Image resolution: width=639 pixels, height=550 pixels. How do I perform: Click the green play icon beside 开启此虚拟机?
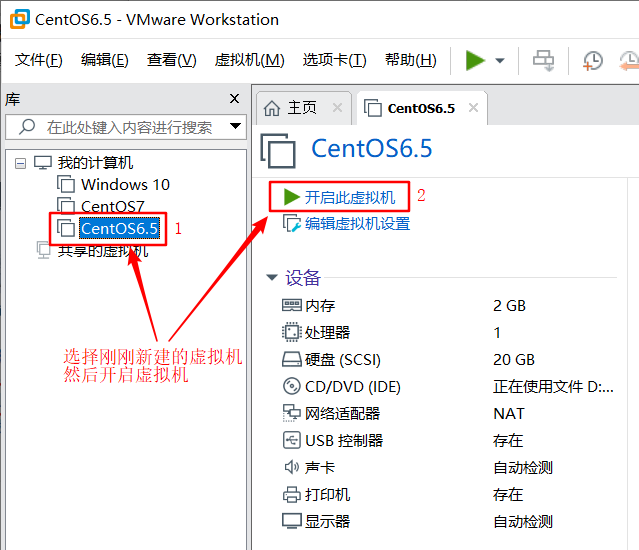coord(291,197)
